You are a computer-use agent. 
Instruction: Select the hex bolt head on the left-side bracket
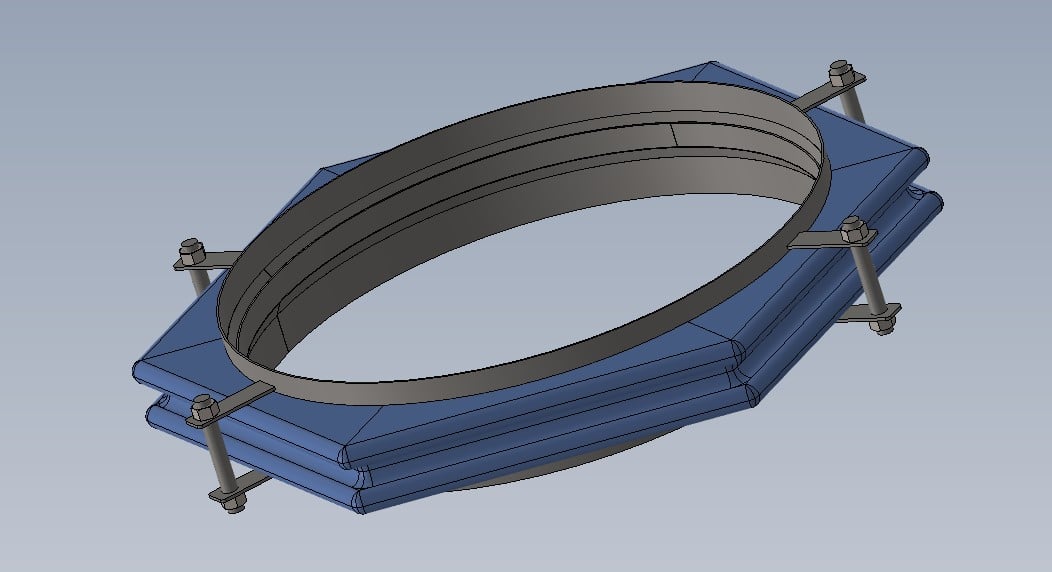tap(191, 249)
